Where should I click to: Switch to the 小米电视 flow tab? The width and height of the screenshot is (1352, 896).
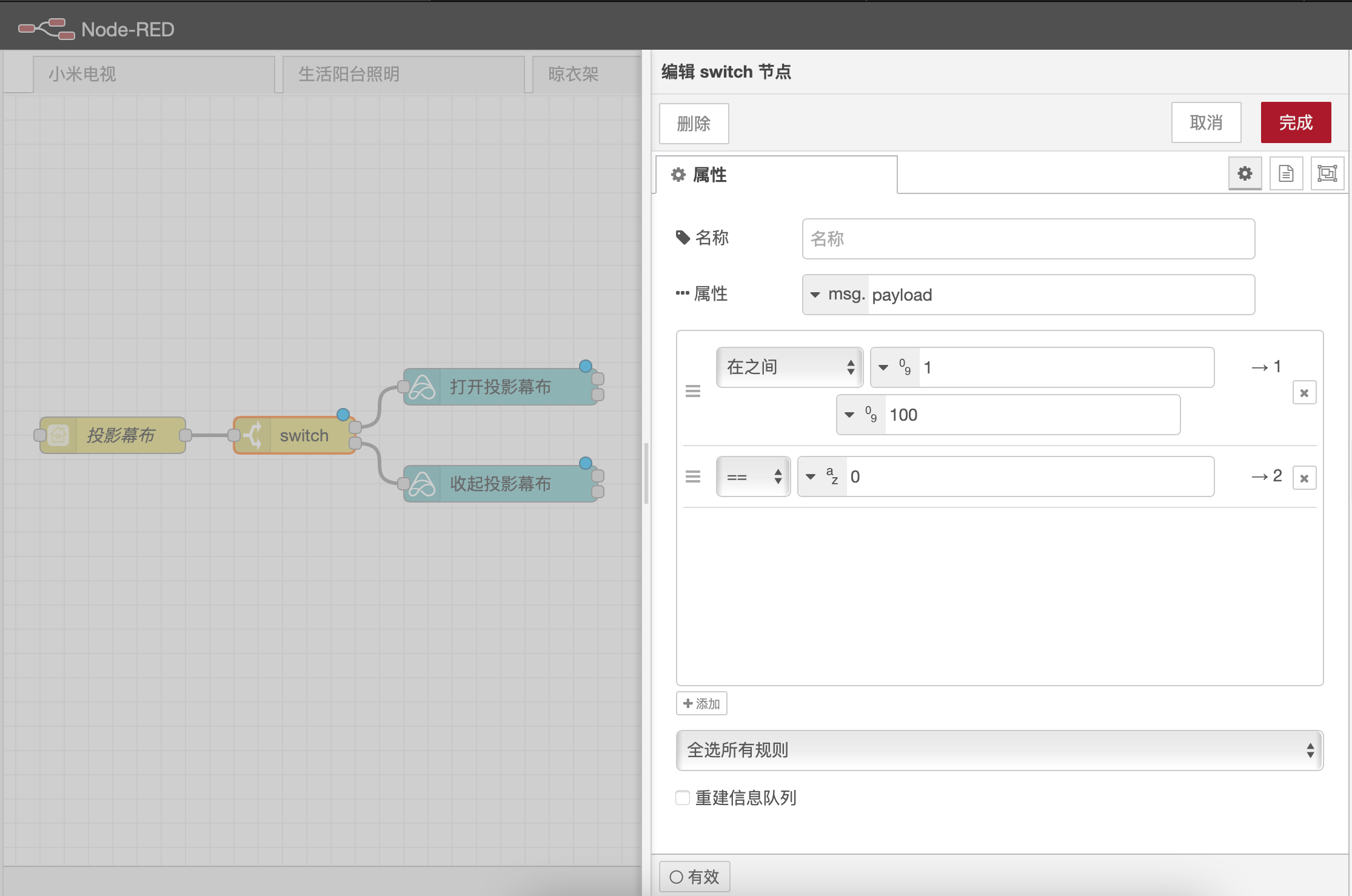point(154,74)
